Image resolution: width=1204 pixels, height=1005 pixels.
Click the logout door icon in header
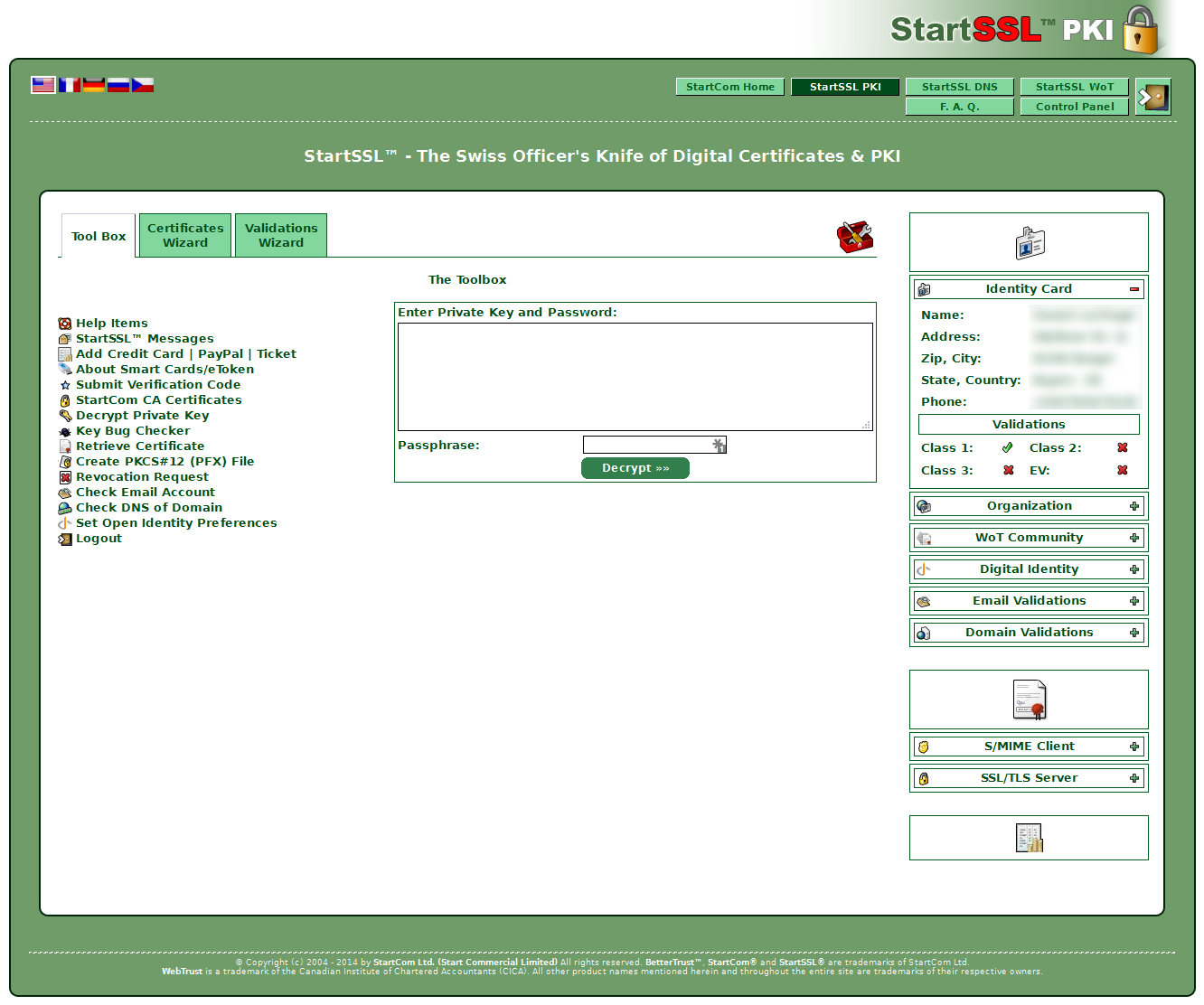tap(1153, 97)
